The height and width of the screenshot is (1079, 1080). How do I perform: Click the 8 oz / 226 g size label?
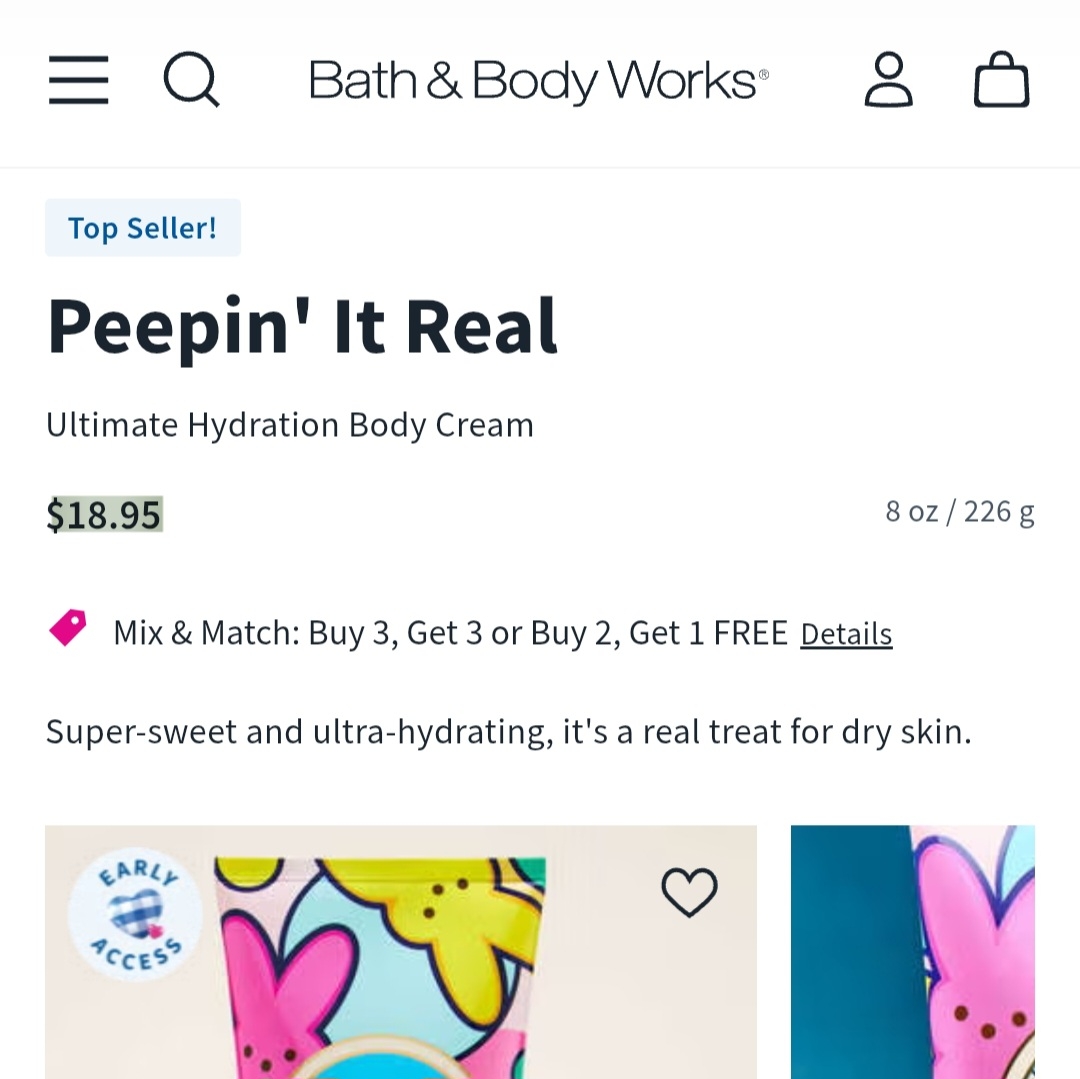click(959, 512)
